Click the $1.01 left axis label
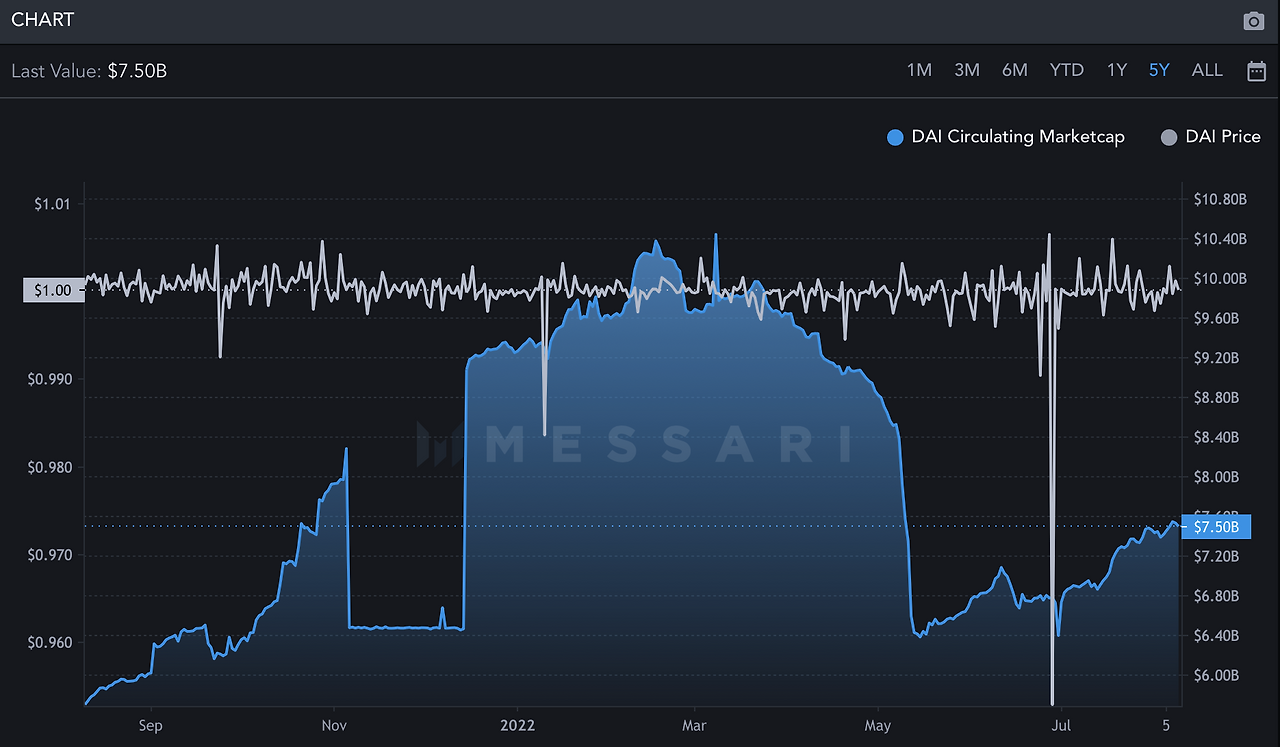 50,204
